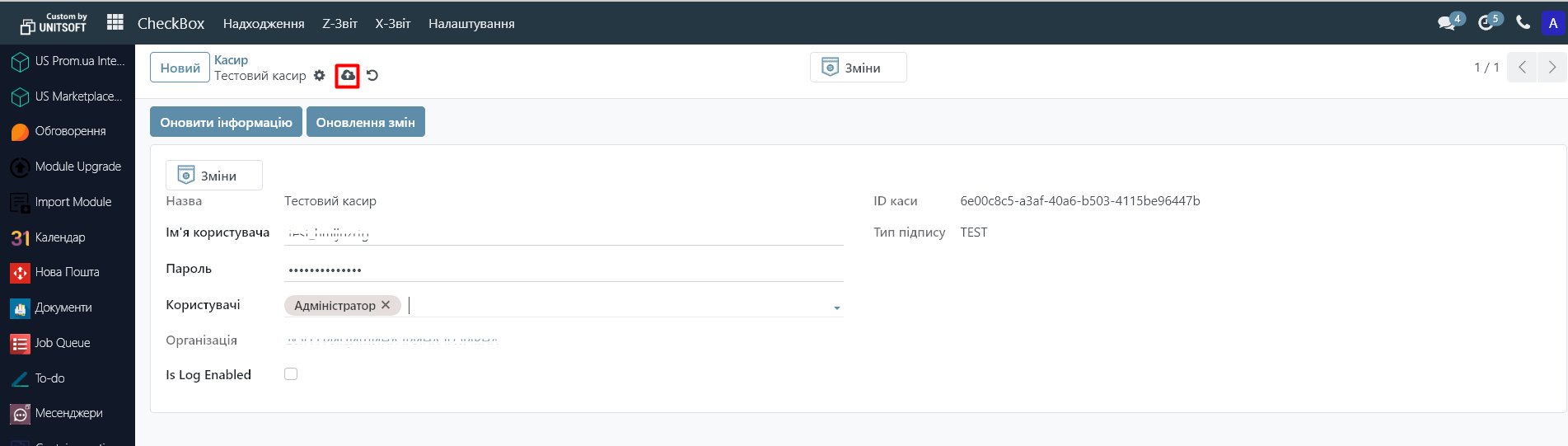Open the user avatar menu
This screenshot has height=446, width=1568.
(x=1552, y=23)
